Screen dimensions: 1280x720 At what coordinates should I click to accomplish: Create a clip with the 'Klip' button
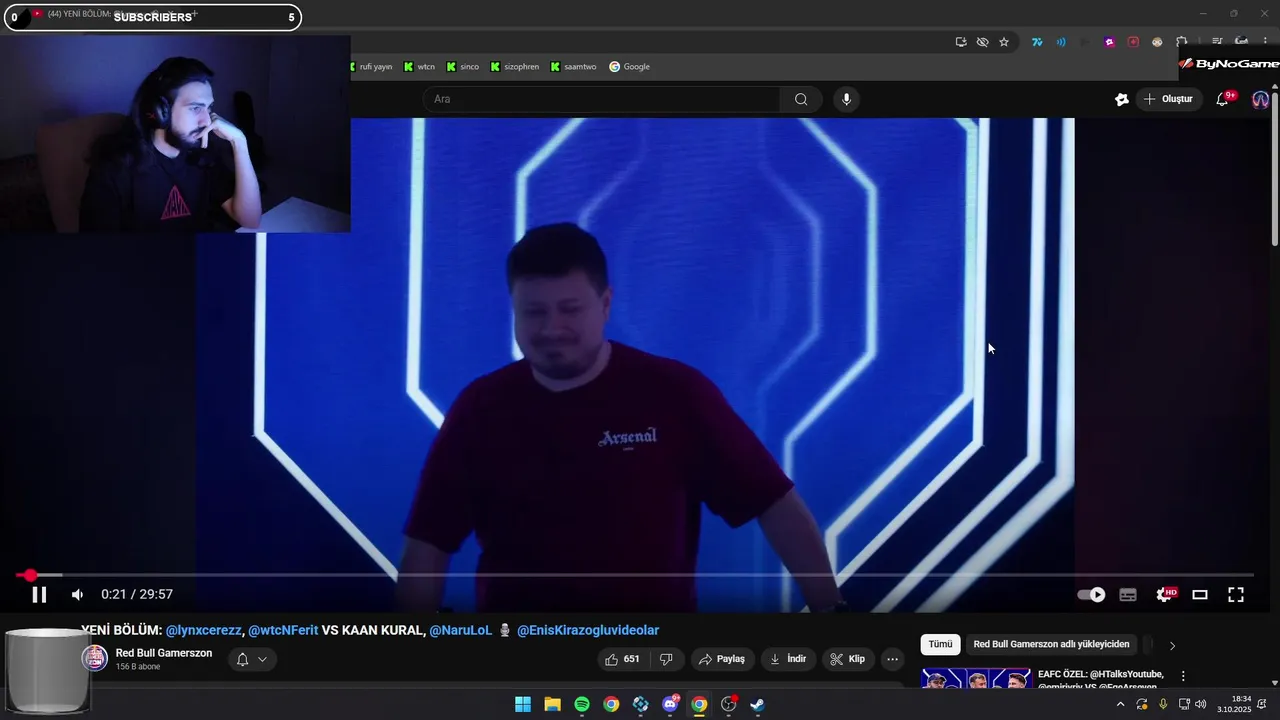tap(847, 659)
